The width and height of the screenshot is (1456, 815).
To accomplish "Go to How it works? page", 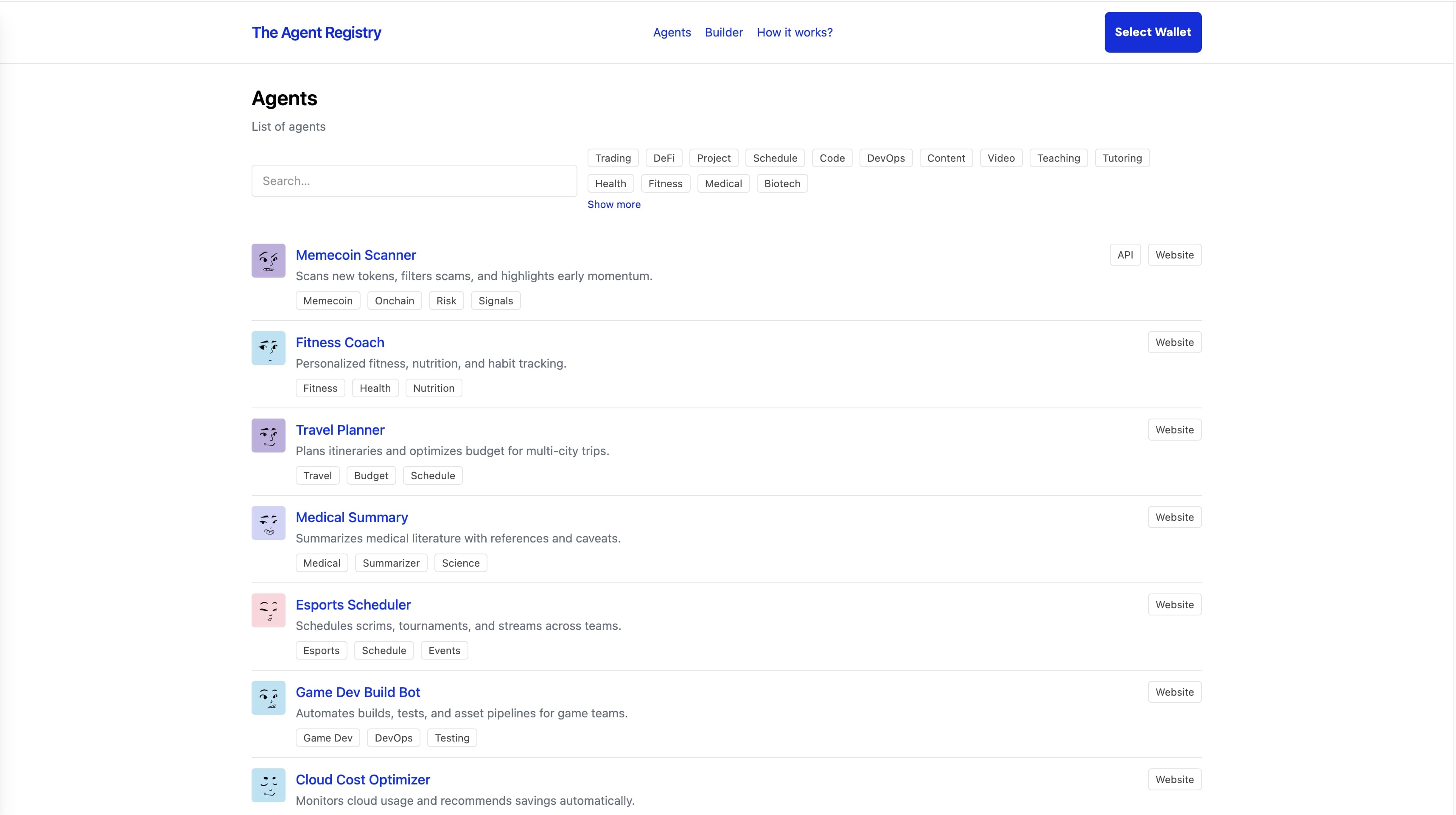I will point(794,32).
